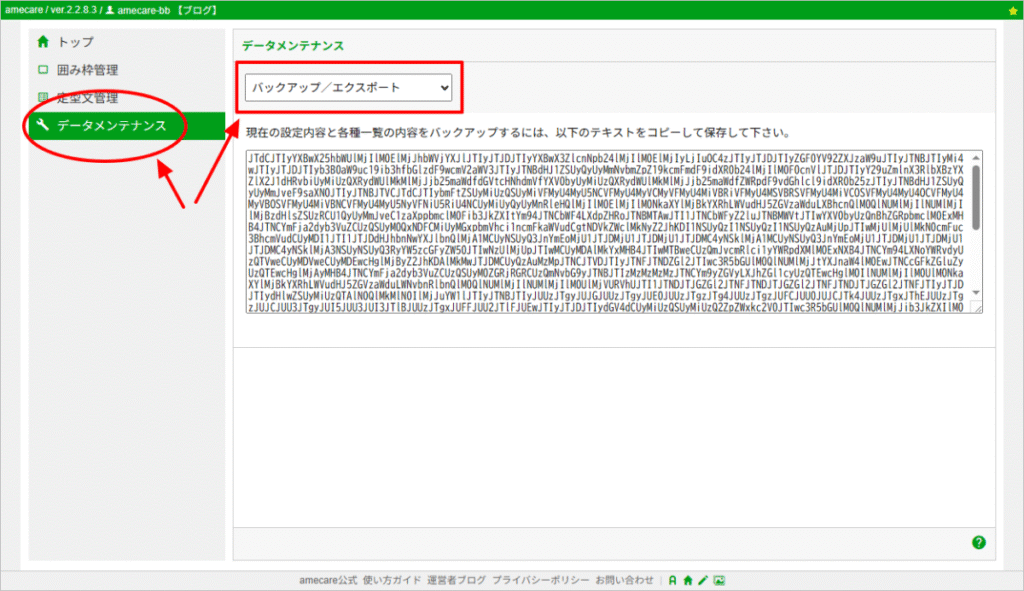
Task: Visit the 運営者ブログ footer link
Action: click(456, 580)
